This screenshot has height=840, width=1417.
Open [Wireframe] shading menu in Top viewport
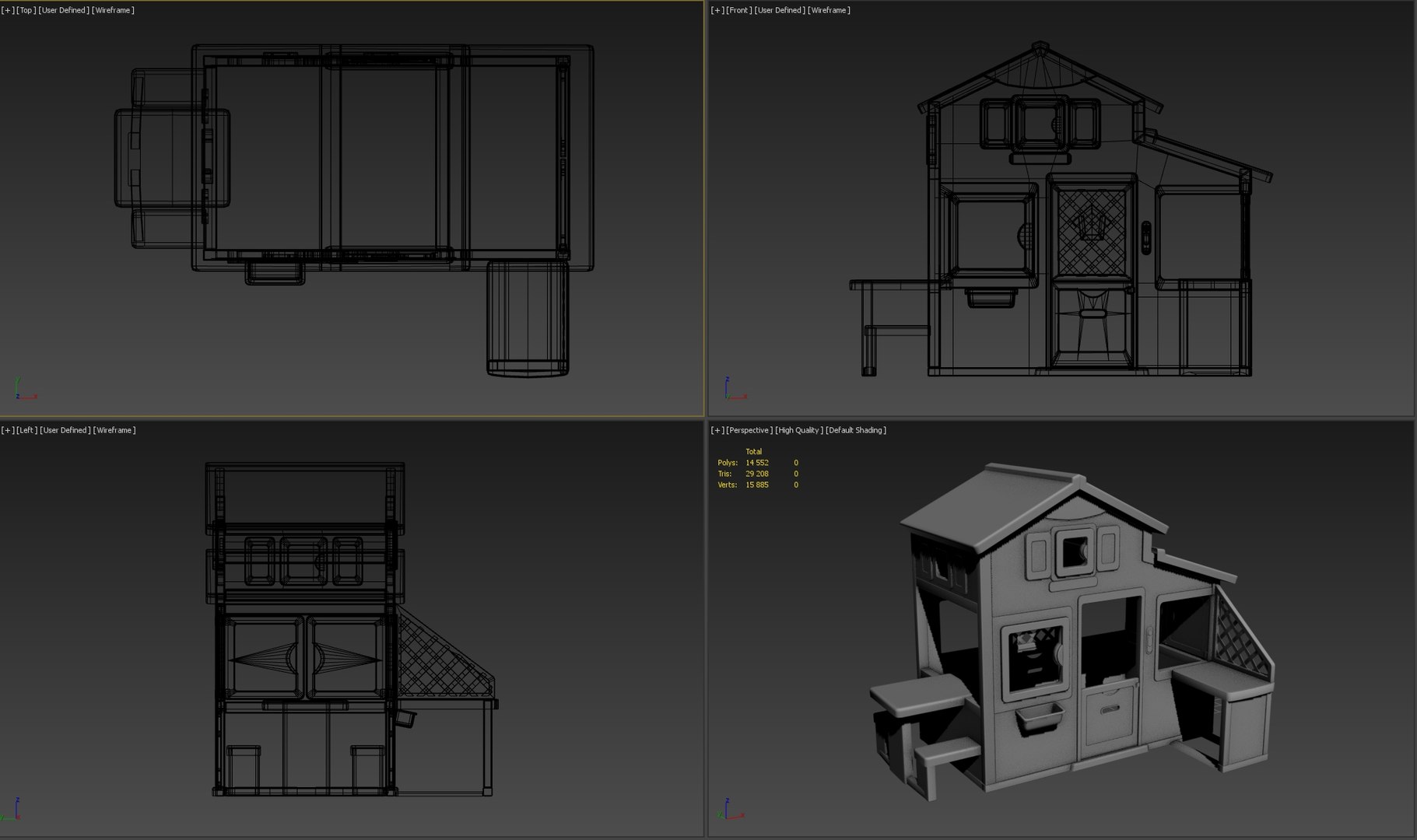tap(114, 10)
